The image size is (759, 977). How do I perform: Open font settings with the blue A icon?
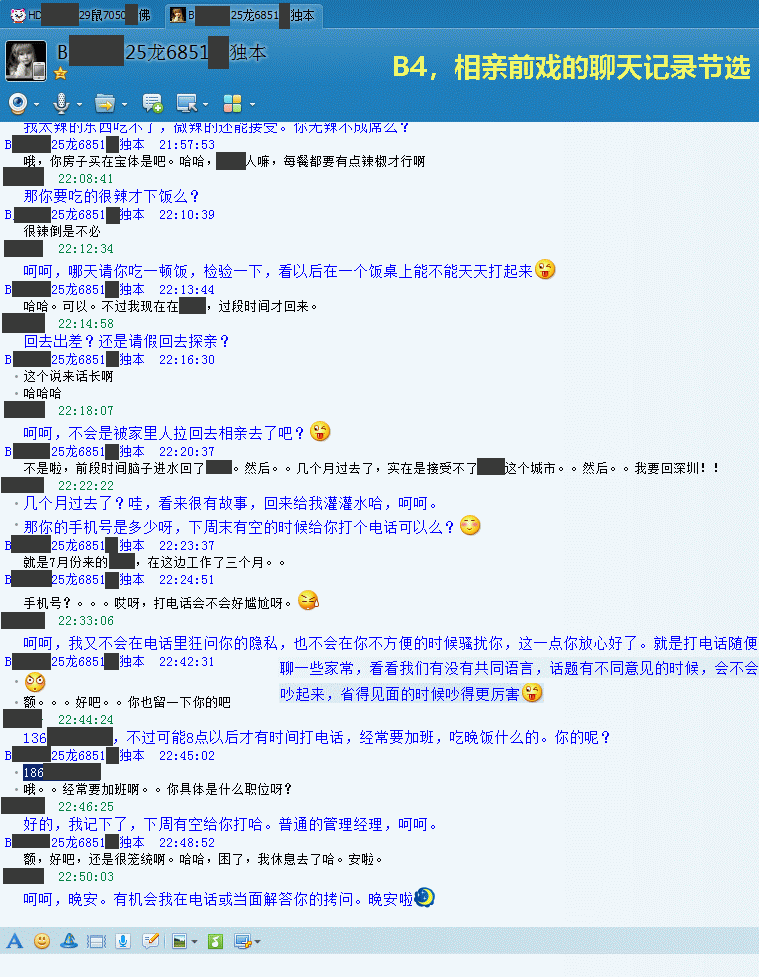click(15, 941)
